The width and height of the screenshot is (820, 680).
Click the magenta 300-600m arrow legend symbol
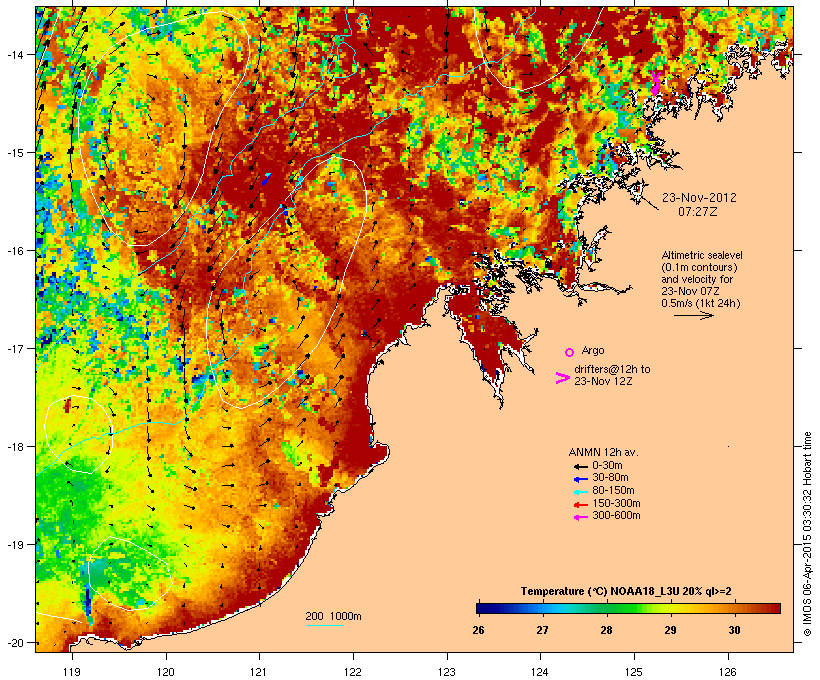(580, 517)
